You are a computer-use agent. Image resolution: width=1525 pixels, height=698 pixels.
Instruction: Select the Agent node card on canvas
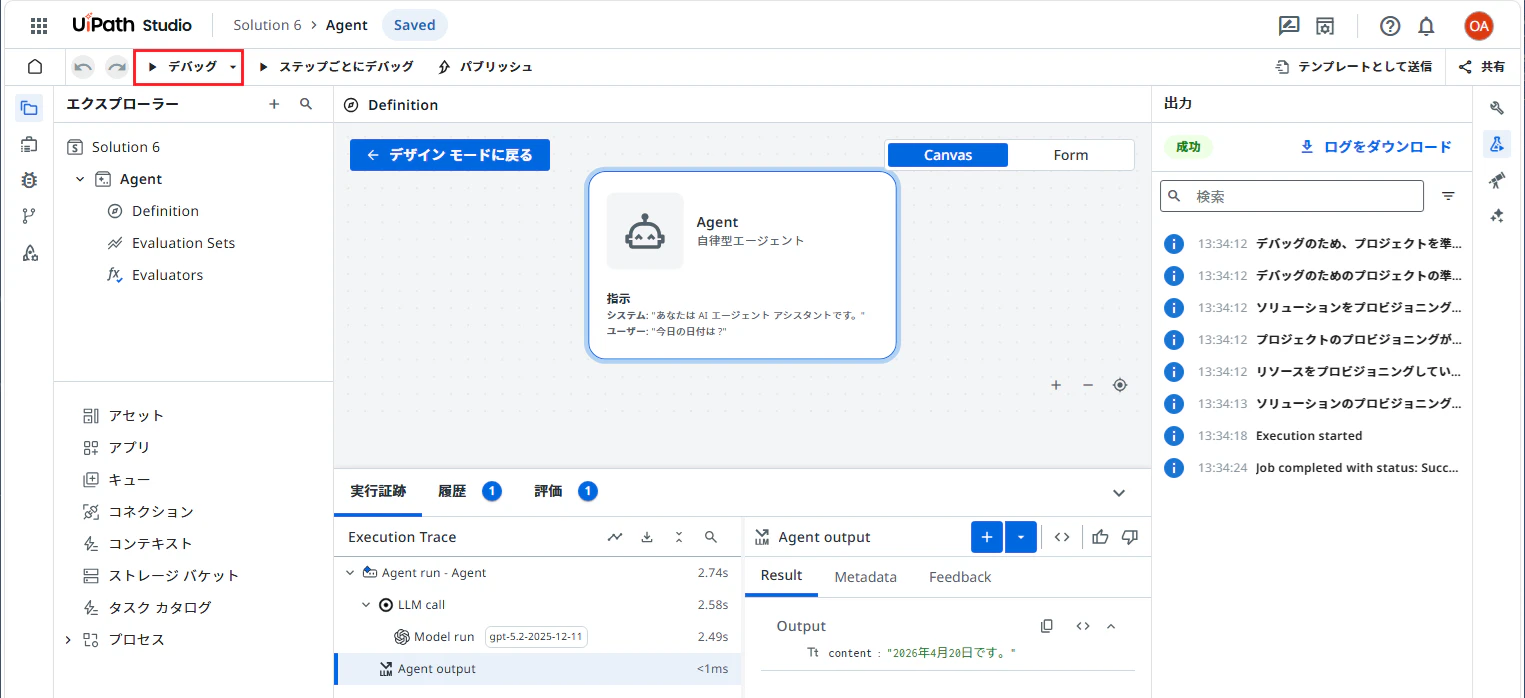tap(742, 265)
